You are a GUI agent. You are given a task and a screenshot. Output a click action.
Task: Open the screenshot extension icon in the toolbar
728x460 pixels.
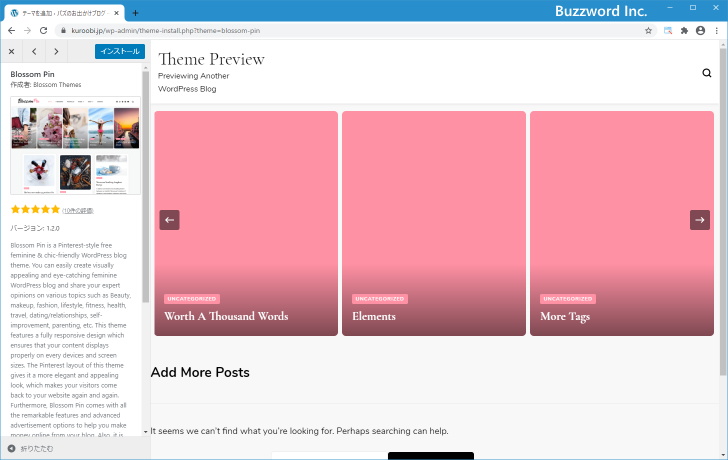click(668, 31)
